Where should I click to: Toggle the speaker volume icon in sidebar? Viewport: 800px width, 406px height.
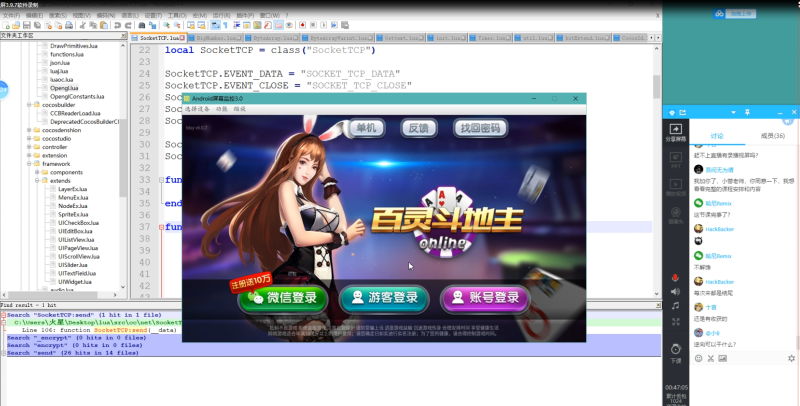click(676, 292)
